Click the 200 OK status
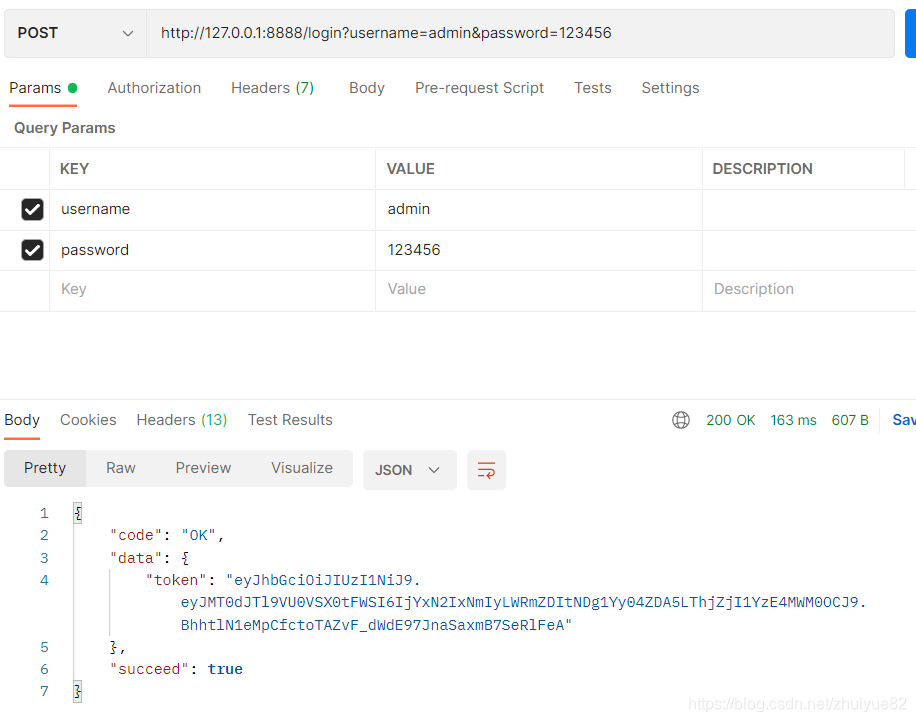The width and height of the screenshot is (916, 722). point(730,420)
